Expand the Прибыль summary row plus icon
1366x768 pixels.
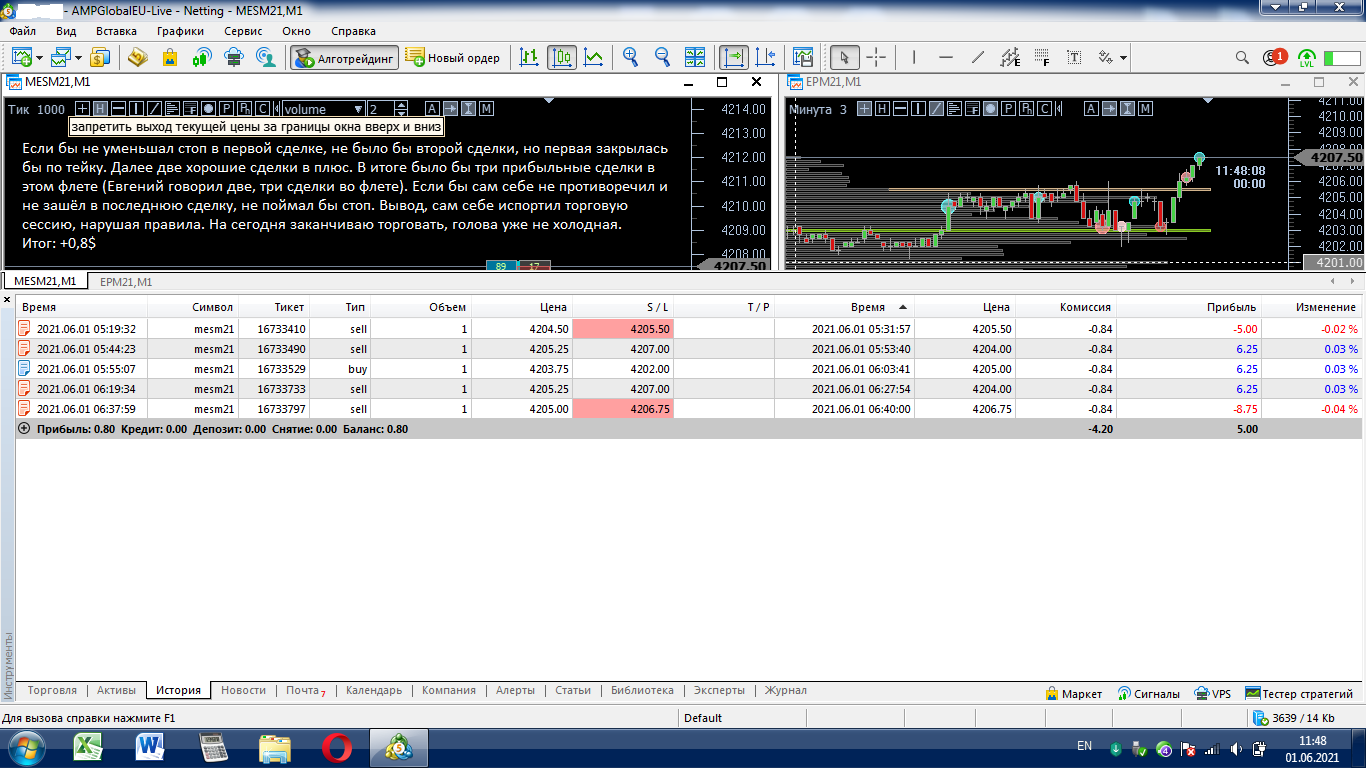pos(24,428)
